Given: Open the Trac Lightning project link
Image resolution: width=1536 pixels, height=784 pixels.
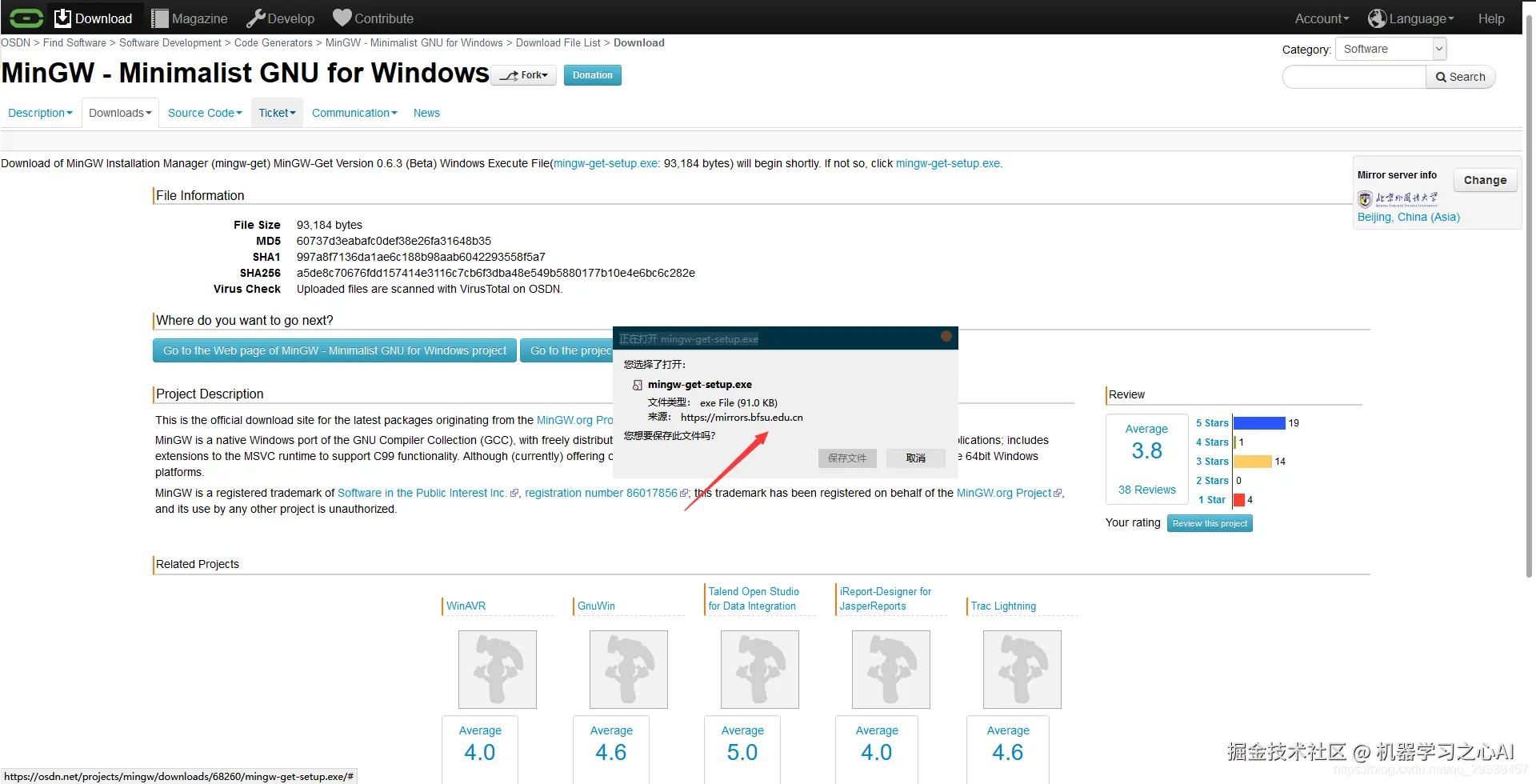Looking at the screenshot, I should (1003, 606).
